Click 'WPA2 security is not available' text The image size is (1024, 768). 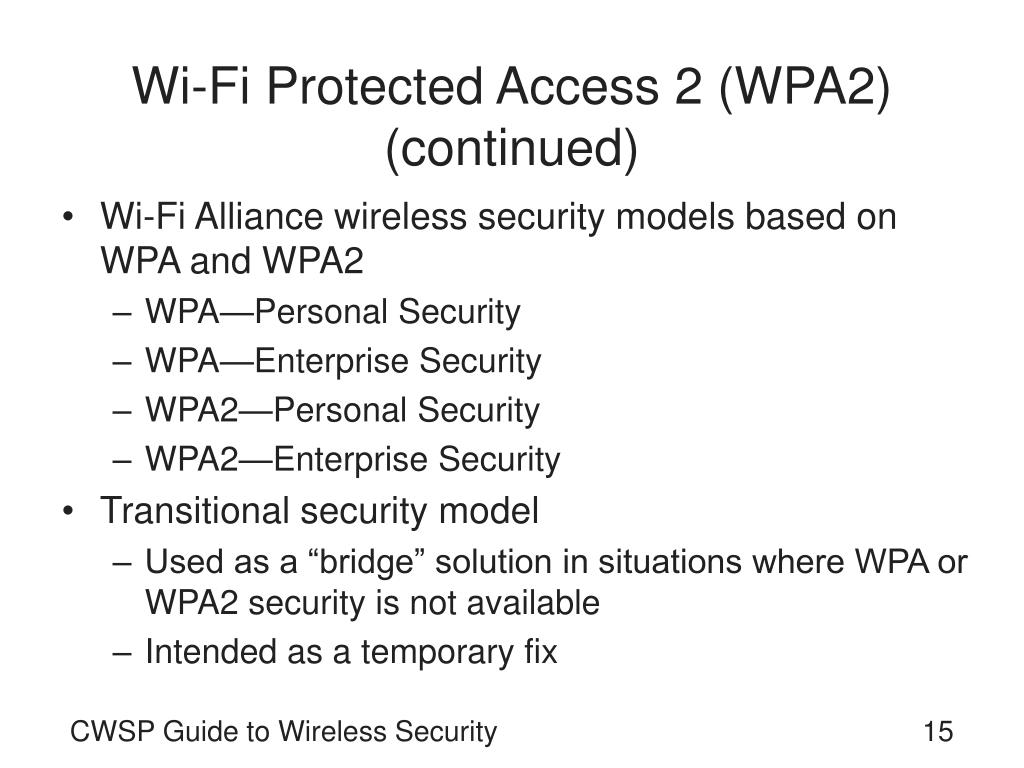point(372,602)
